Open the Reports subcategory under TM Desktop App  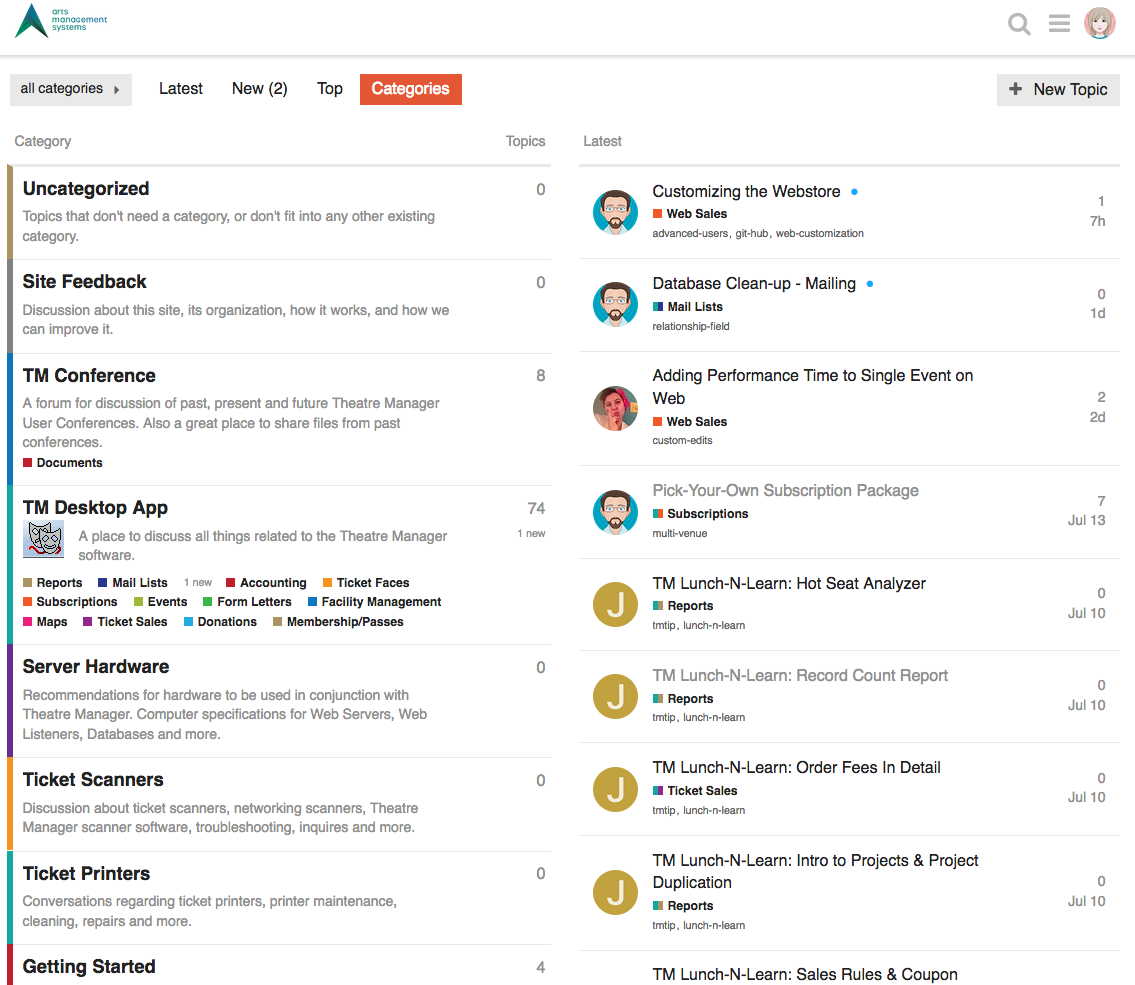(53, 583)
